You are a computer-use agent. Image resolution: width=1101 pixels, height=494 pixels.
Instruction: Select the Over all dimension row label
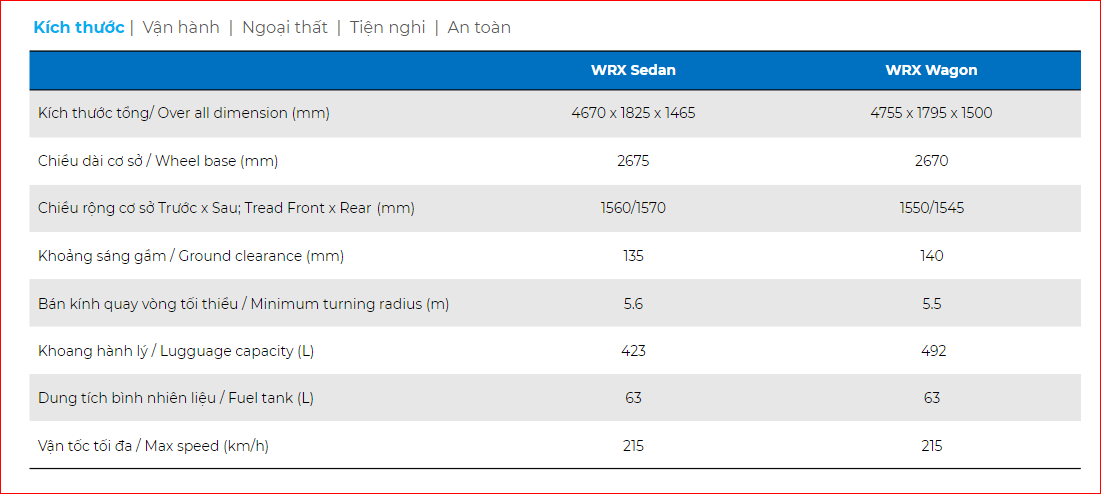tap(184, 113)
